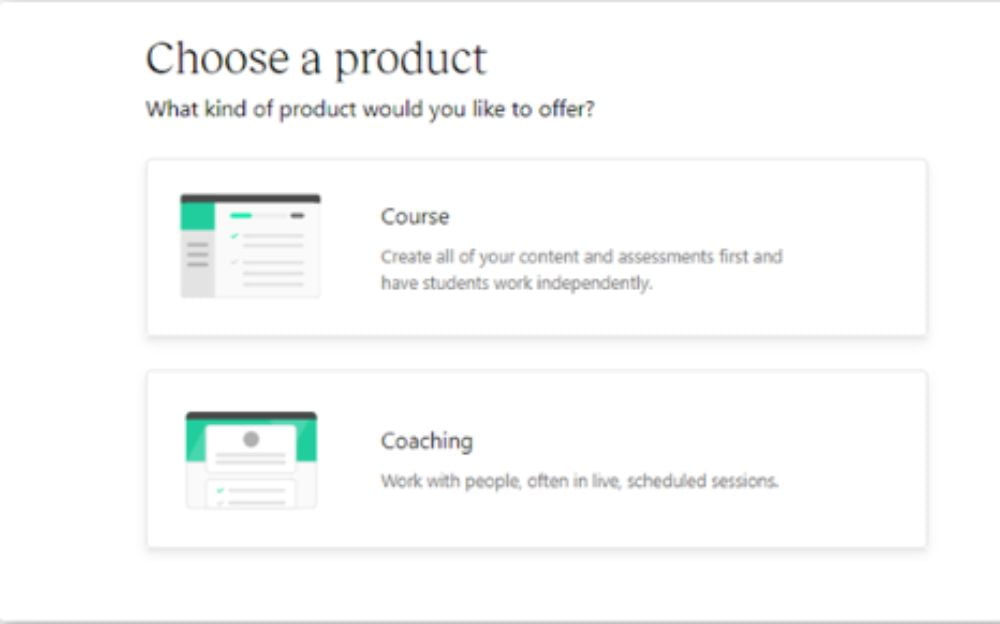
Task: Click the Course description about working independently
Action: tap(582, 270)
